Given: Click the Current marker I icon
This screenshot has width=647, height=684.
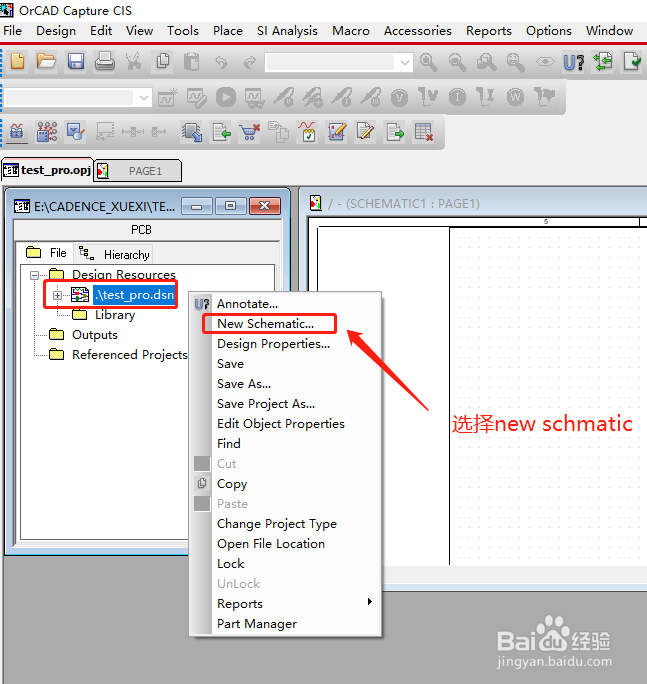Looking at the screenshot, I should (457, 97).
